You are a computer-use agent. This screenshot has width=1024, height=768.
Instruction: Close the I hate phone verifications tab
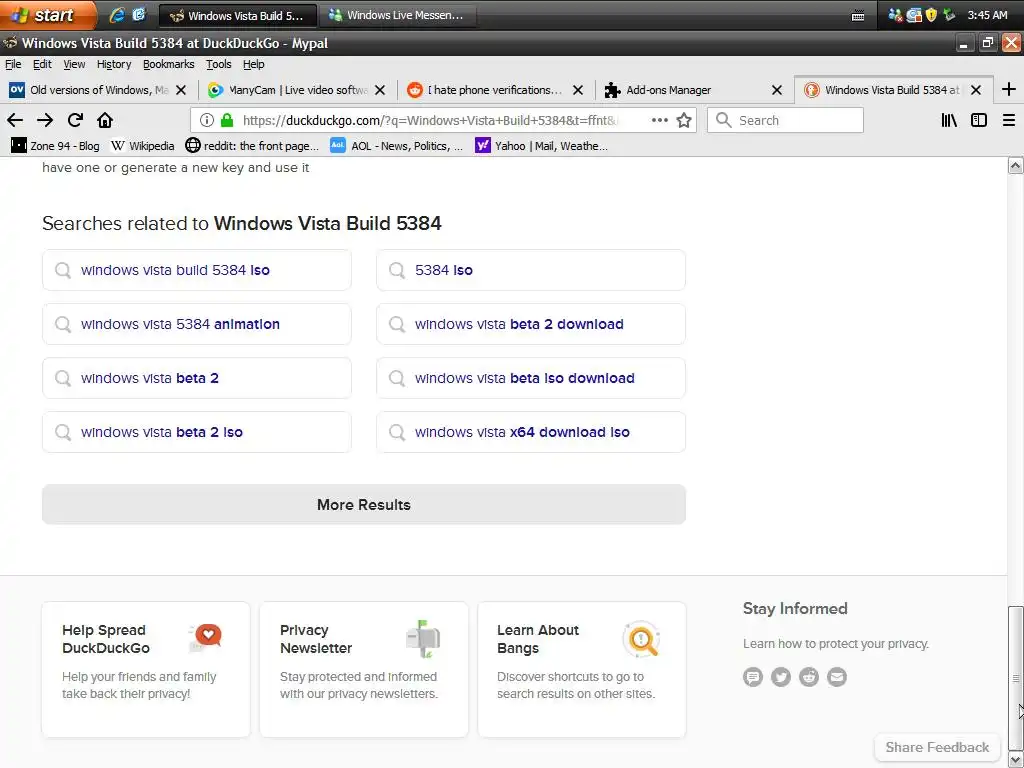[578, 90]
